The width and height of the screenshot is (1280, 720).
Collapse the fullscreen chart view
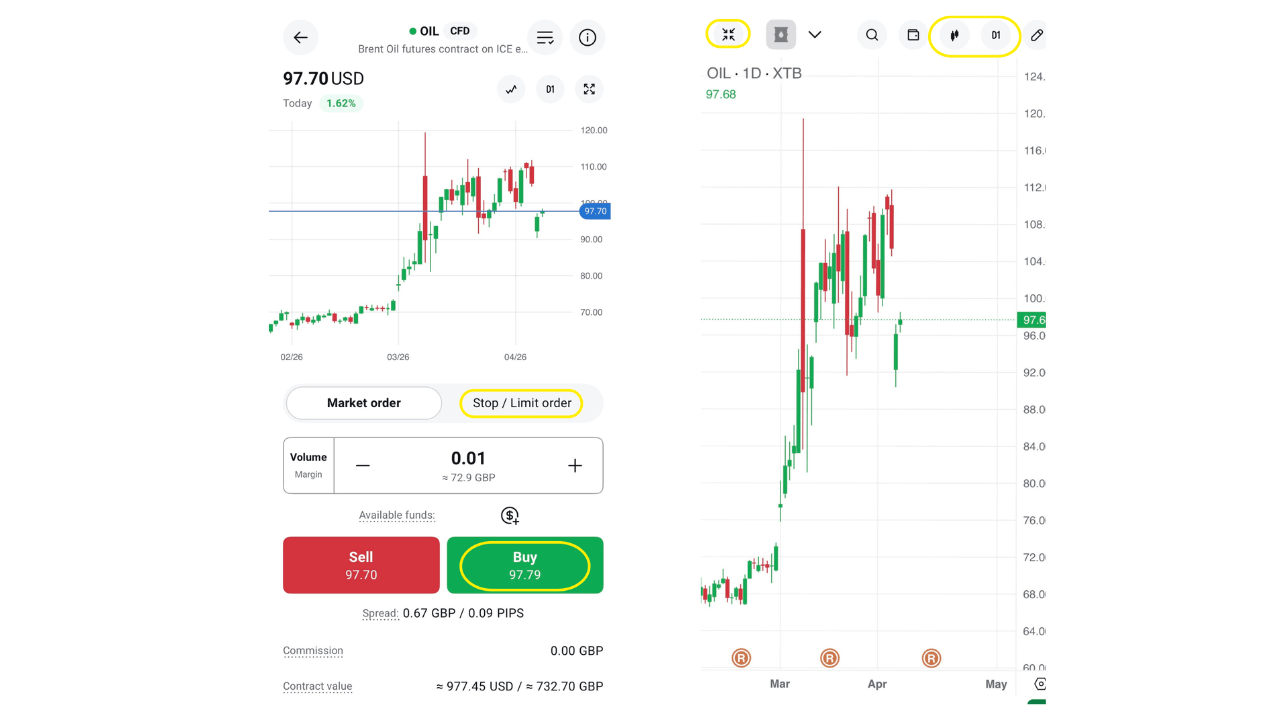tap(728, 35)
